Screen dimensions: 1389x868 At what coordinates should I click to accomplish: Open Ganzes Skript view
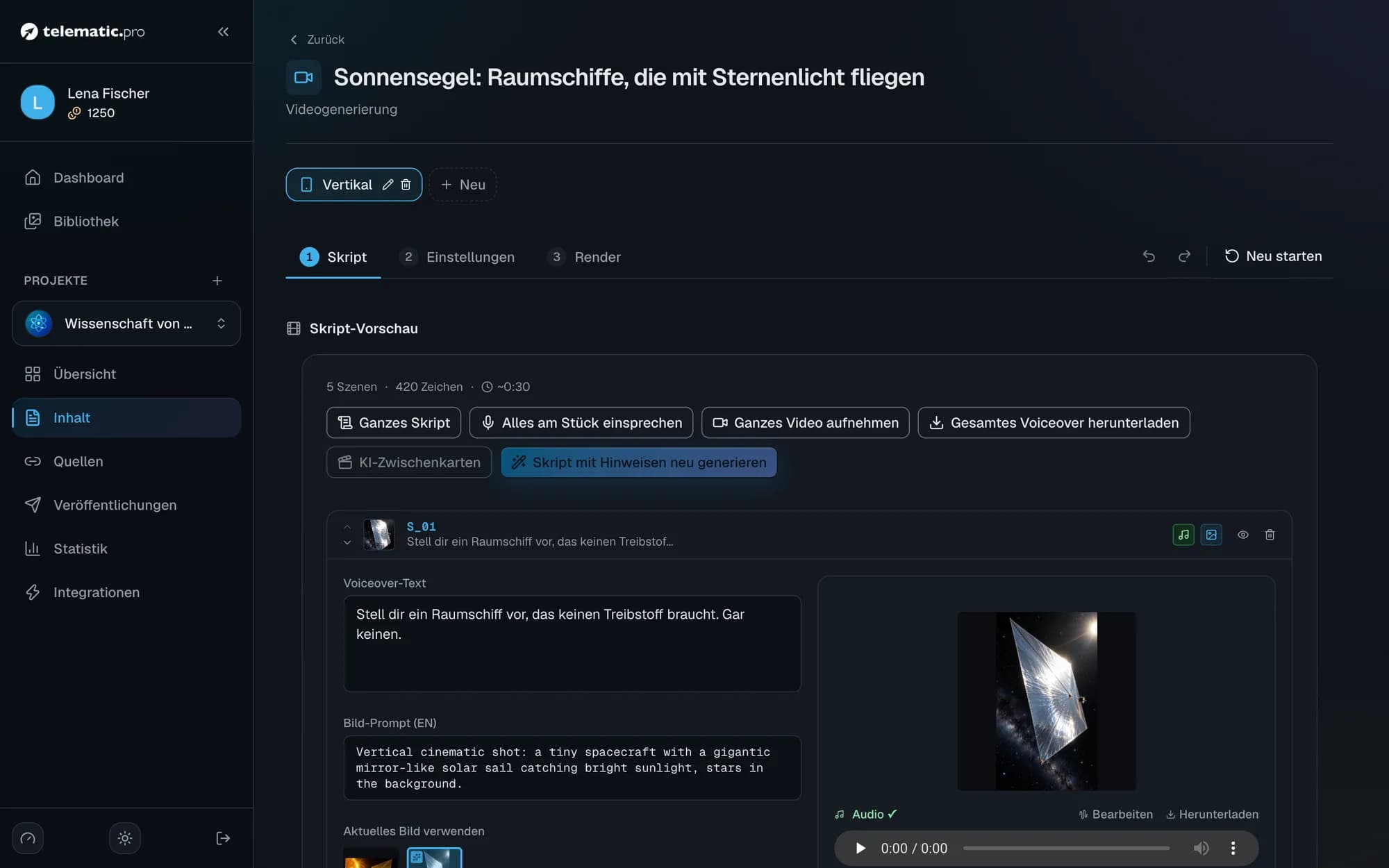(394, 423)
